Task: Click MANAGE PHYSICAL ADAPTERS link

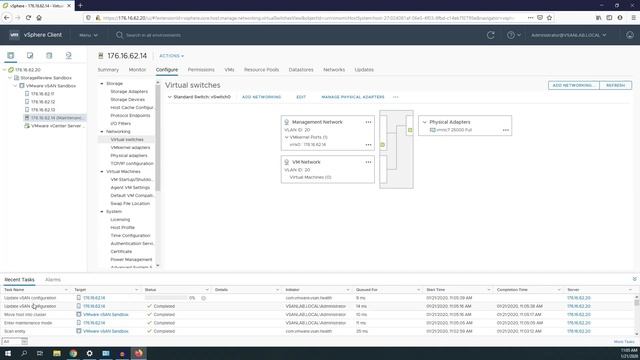Action: [353, 97]
